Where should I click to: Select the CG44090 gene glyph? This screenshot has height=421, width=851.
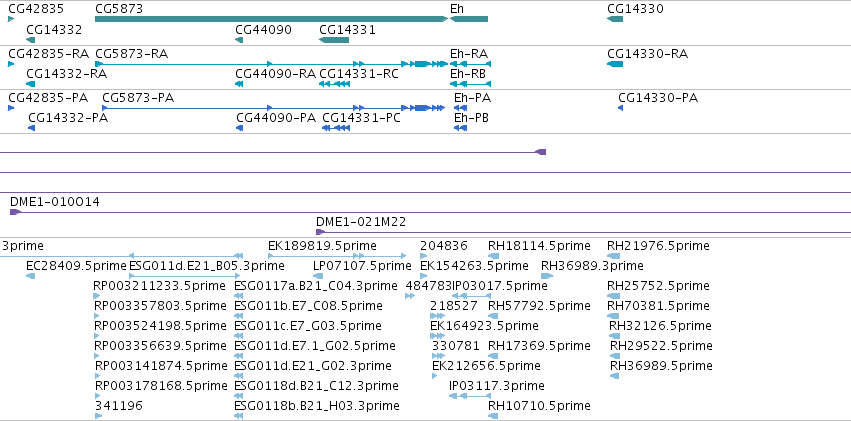point(239,40)
